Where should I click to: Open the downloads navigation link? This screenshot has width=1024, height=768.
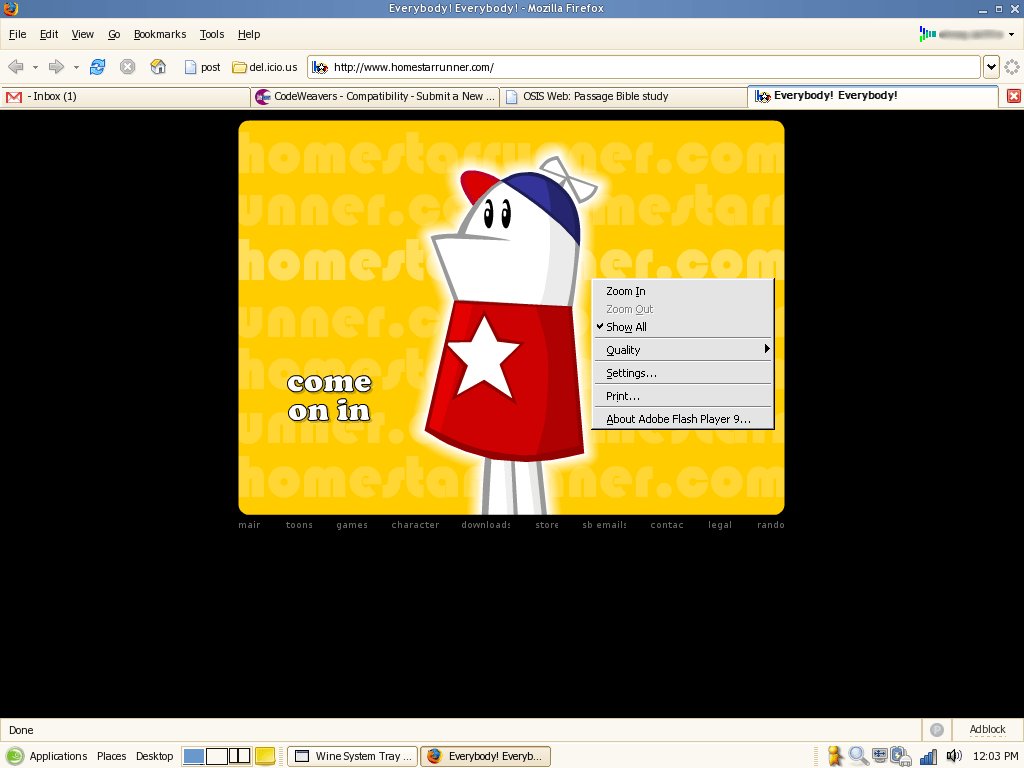pyautogui.click(x=486, y=524)
